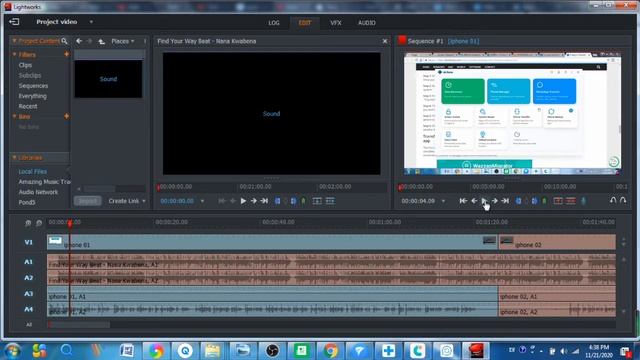640x360 pixels.
Task: Jump to previous cut in Sequence viewer
Action: tap(463, 201)
